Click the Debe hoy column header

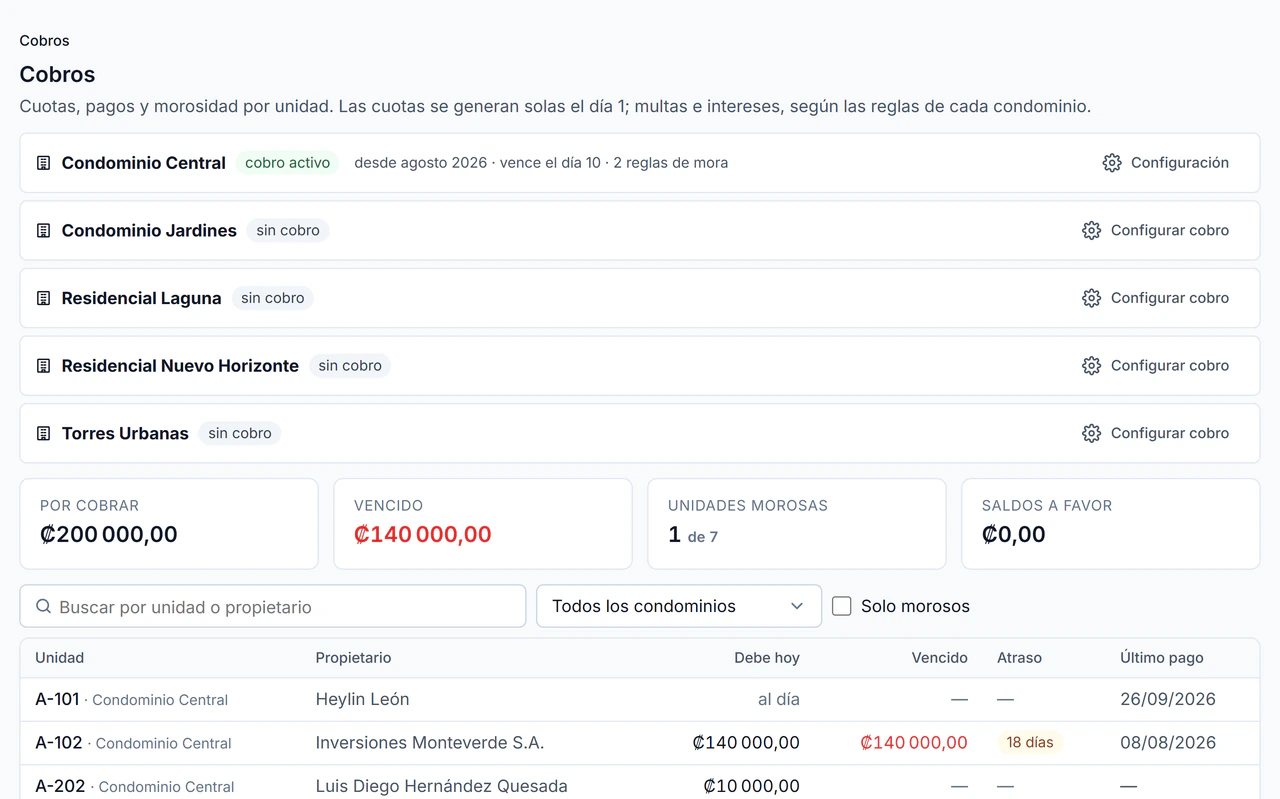pos(767,658)
